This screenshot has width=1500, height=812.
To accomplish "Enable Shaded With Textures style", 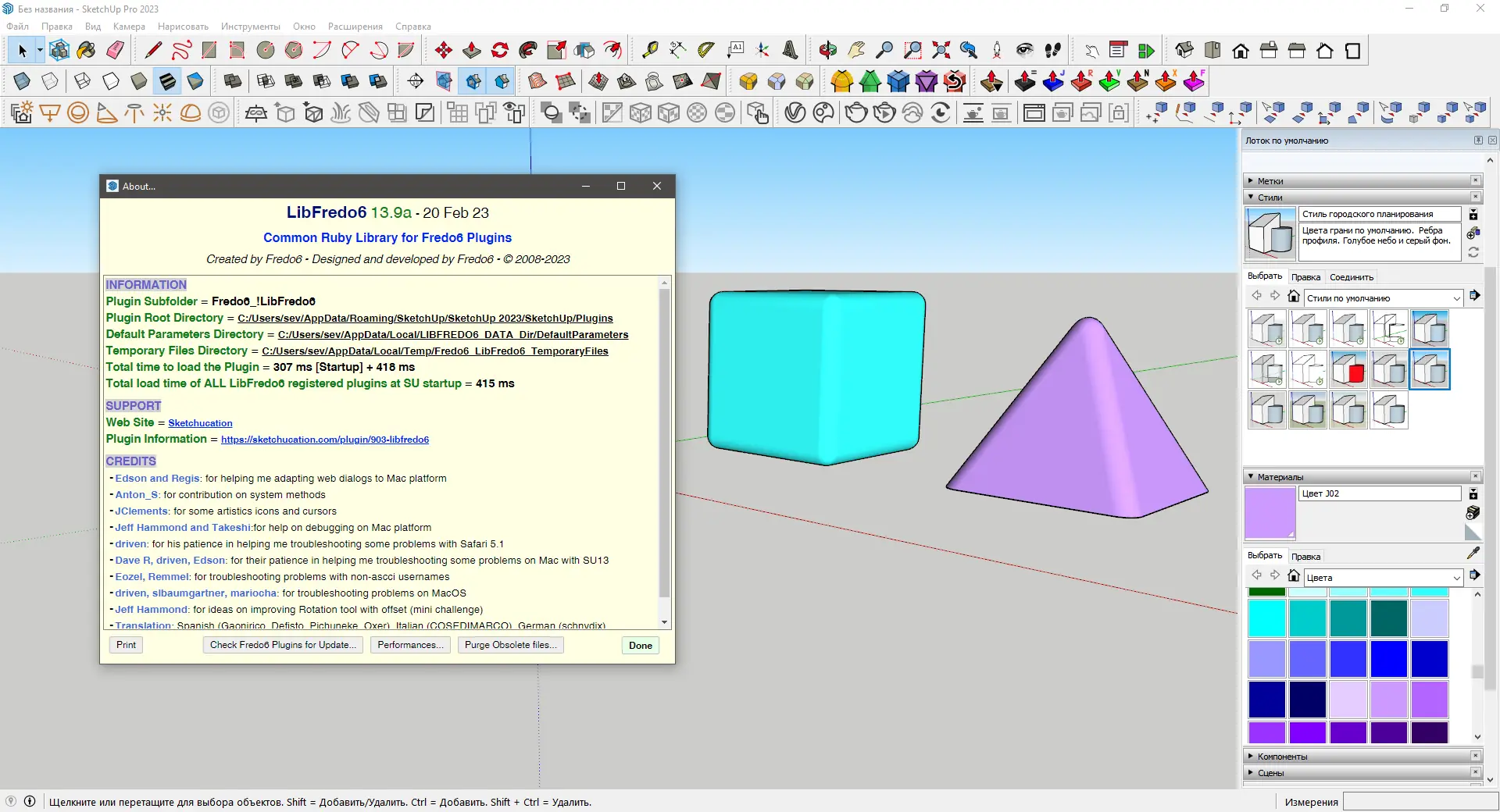I will [167, 81].
